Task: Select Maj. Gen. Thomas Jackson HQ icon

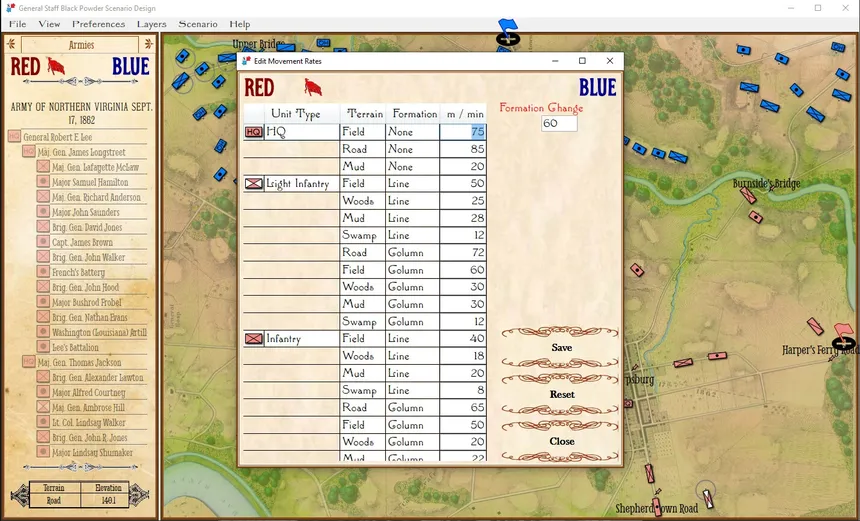Action: (29, 362)
